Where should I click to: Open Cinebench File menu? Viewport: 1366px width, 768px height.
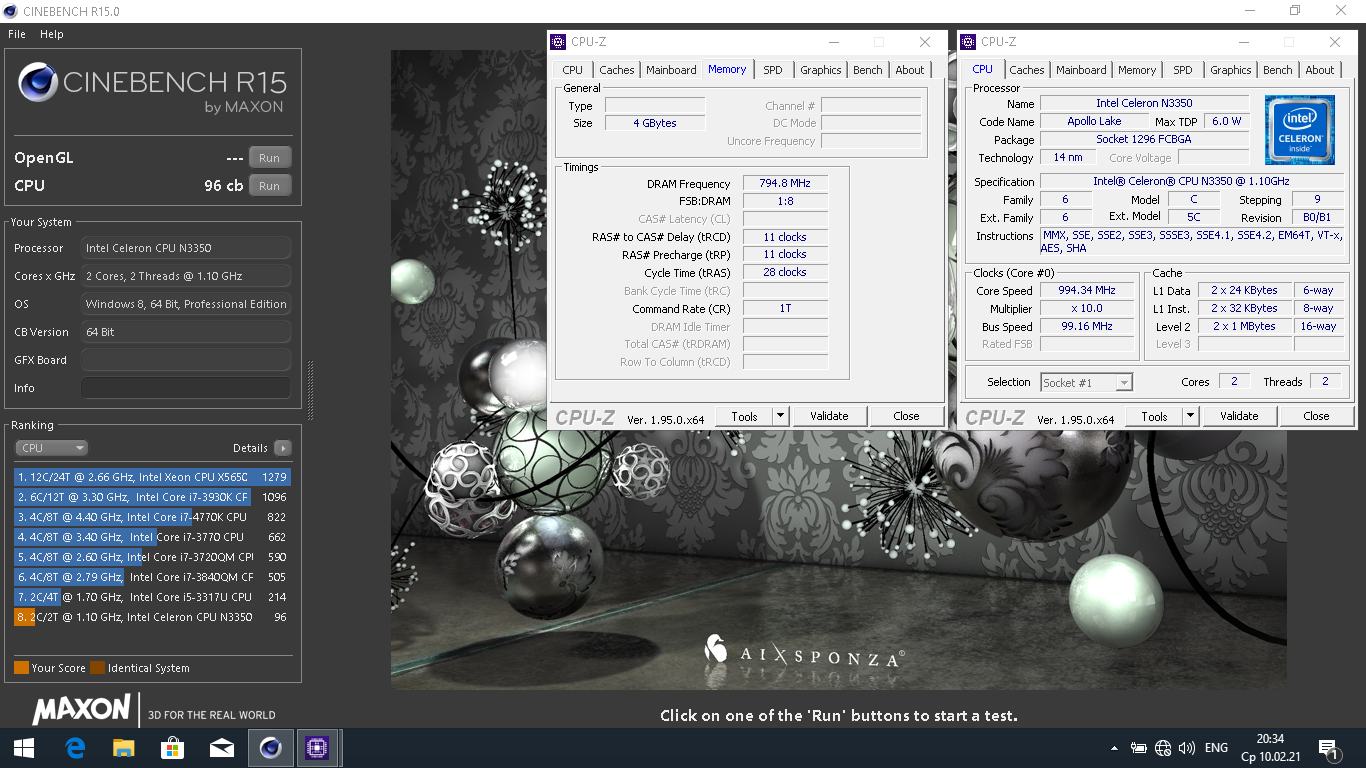[17, 34]
